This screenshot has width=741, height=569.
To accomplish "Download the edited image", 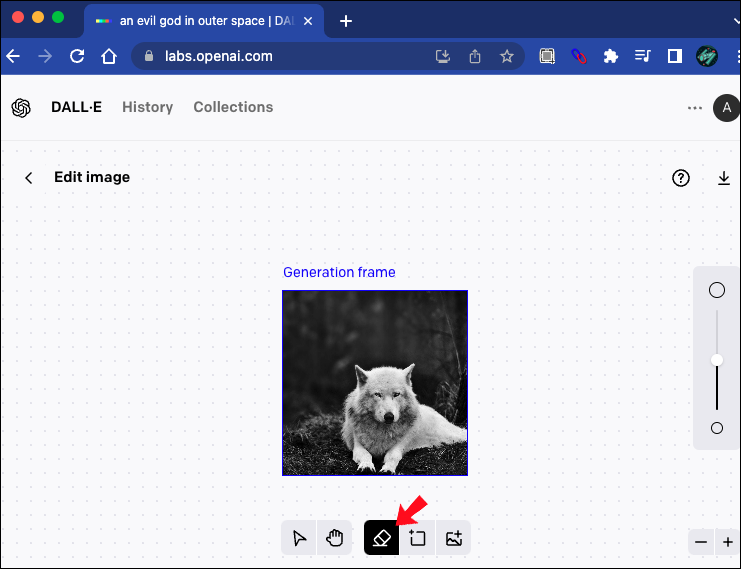I will [724, 178].
